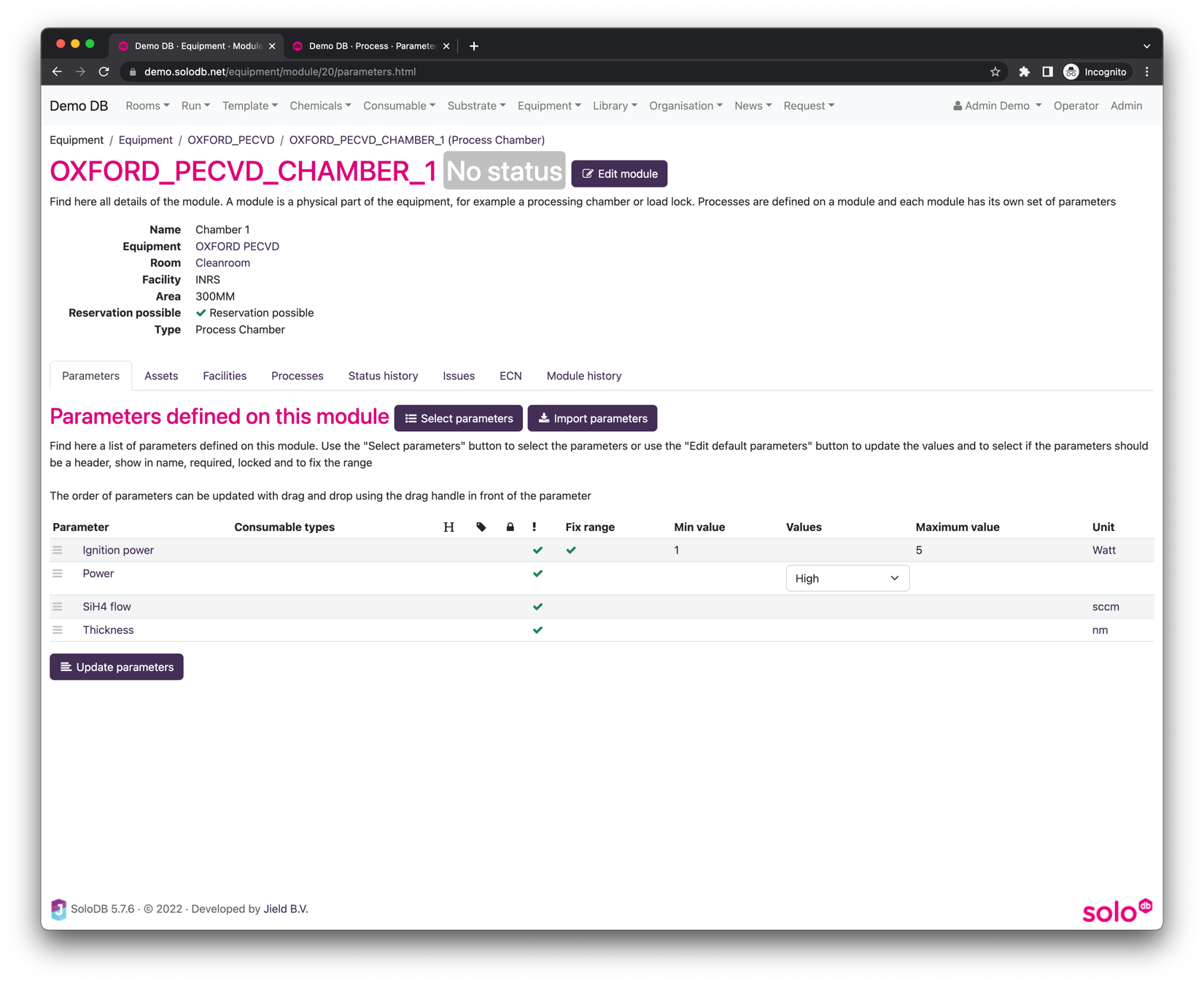Reload the page
The width and height of the screenshot is (1204, 984).
[x=104, y=71]
